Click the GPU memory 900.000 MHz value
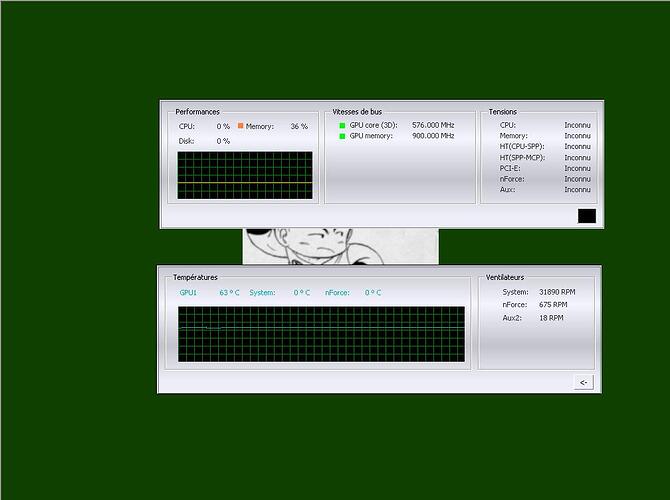670x500 pixels. pyautogui.click(x=433, y=136)
